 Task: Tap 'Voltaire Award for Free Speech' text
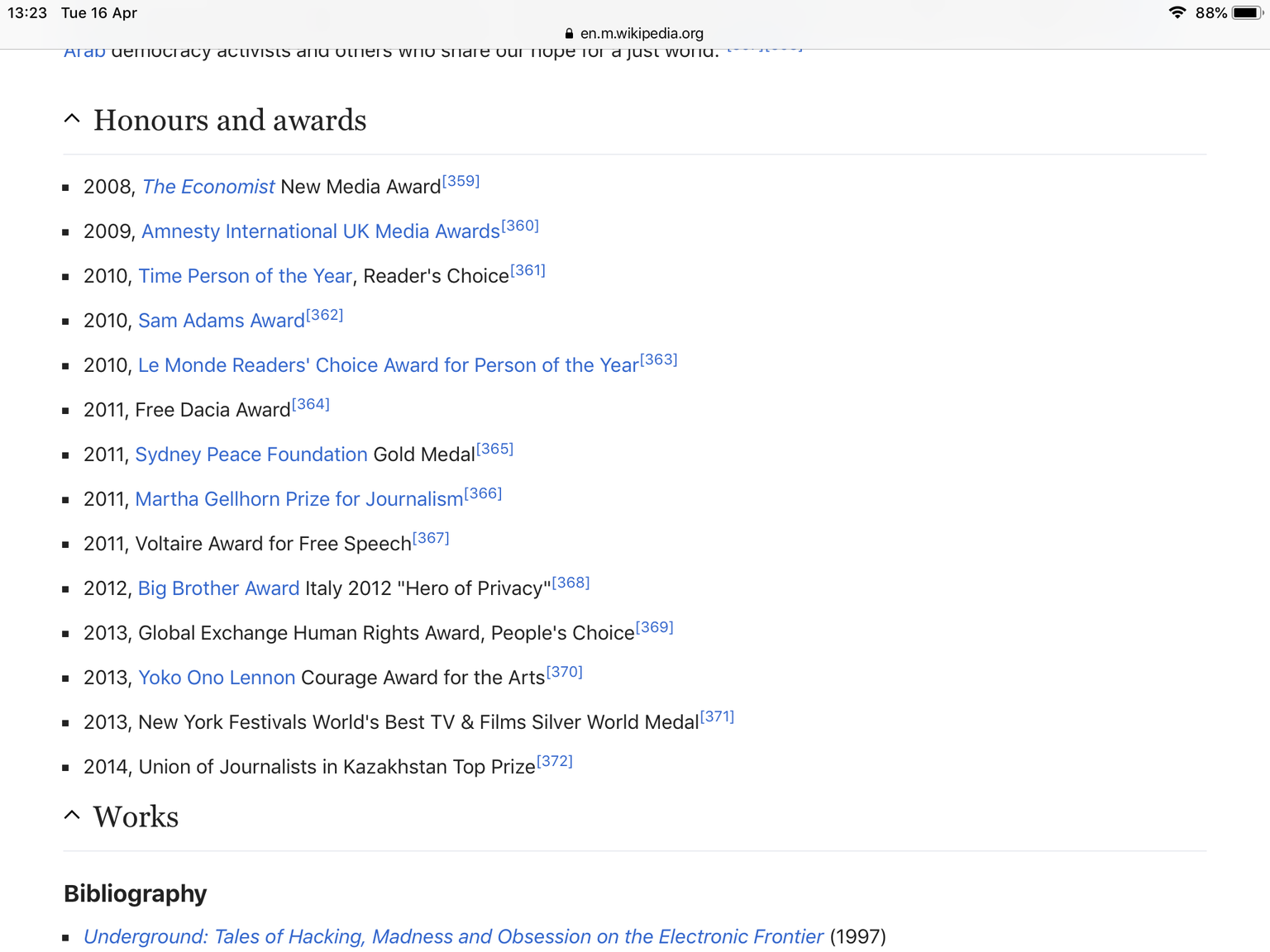point(273,544)
